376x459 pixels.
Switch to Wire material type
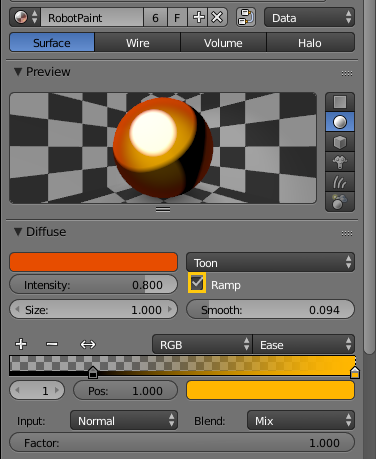coord(138,42)
